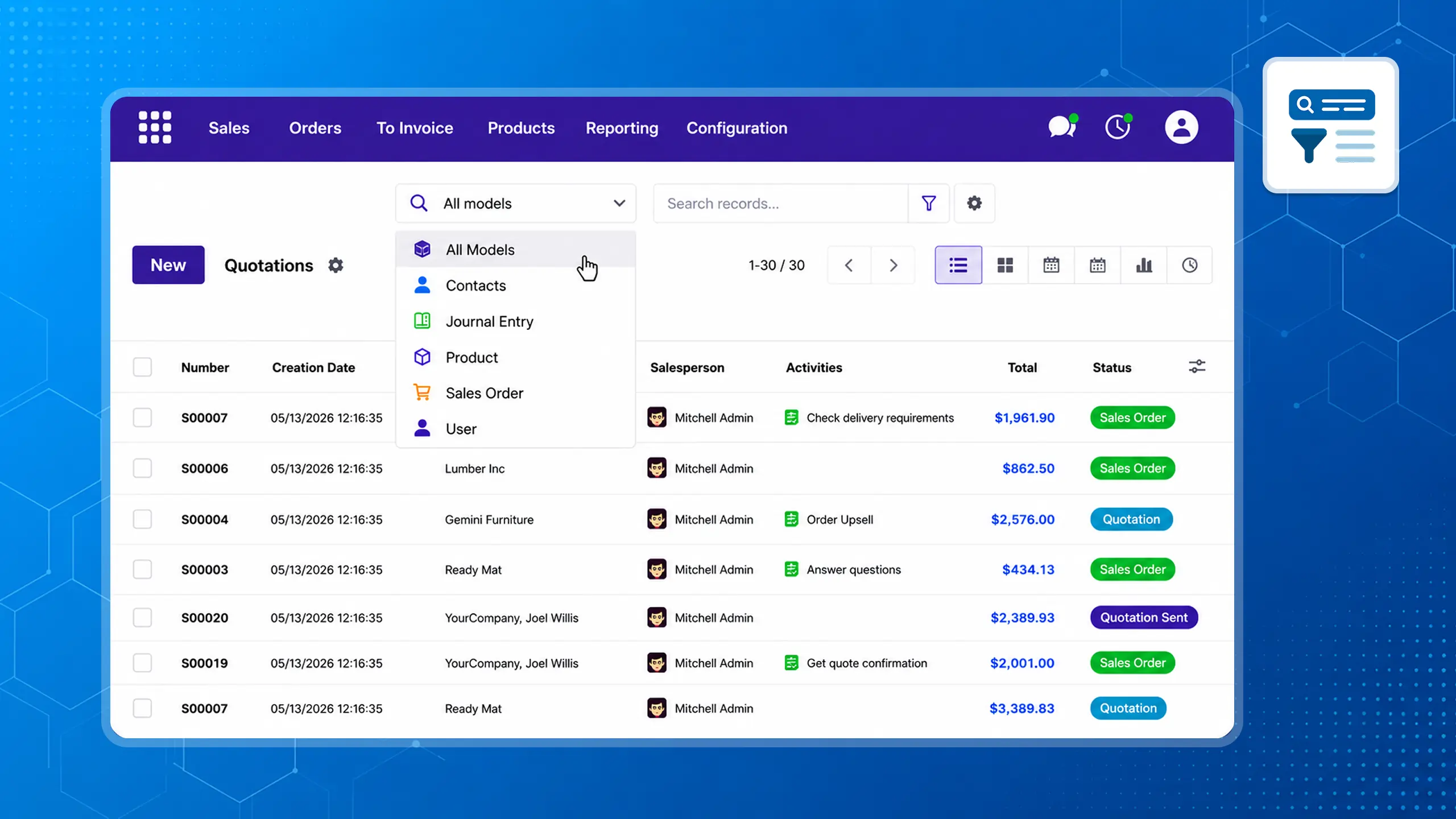
Task: Sort by Total column header
Action: [1022, 367]
